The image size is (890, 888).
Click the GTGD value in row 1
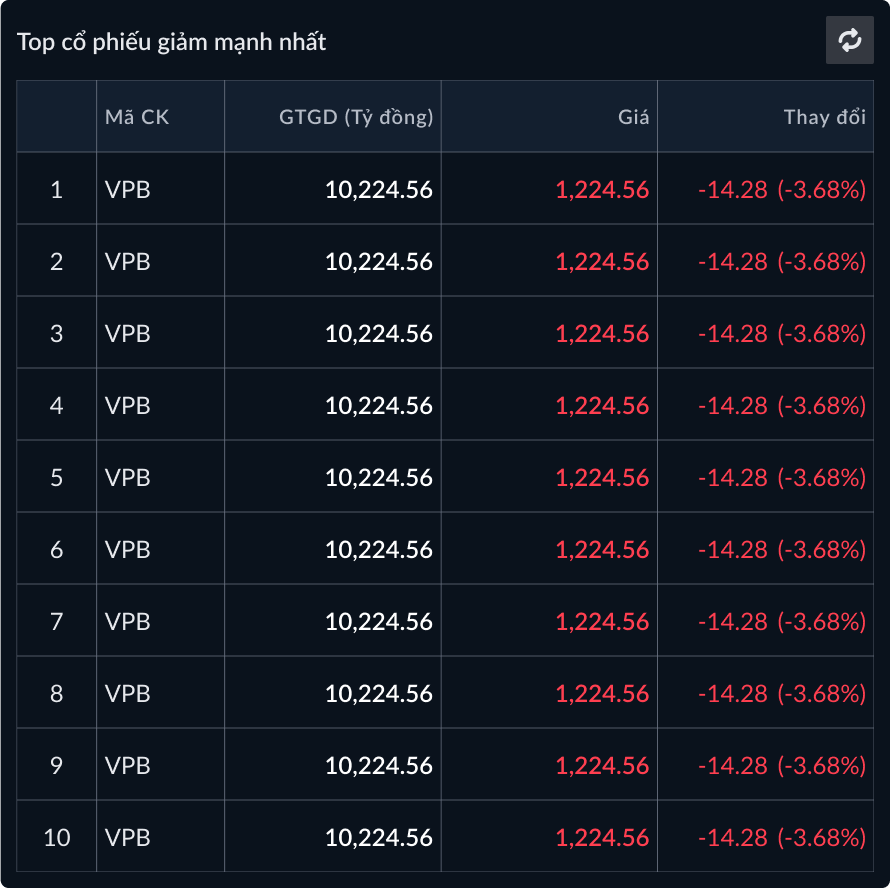click(379, 189)
